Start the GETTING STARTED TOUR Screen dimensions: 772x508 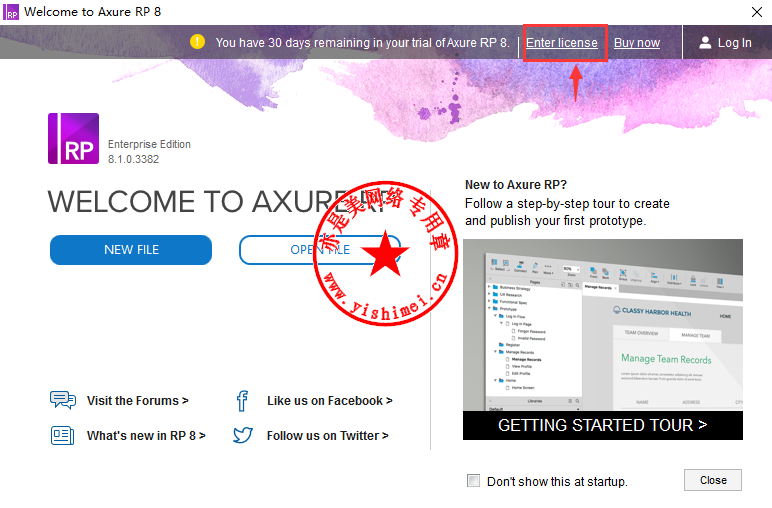[603, 425]
